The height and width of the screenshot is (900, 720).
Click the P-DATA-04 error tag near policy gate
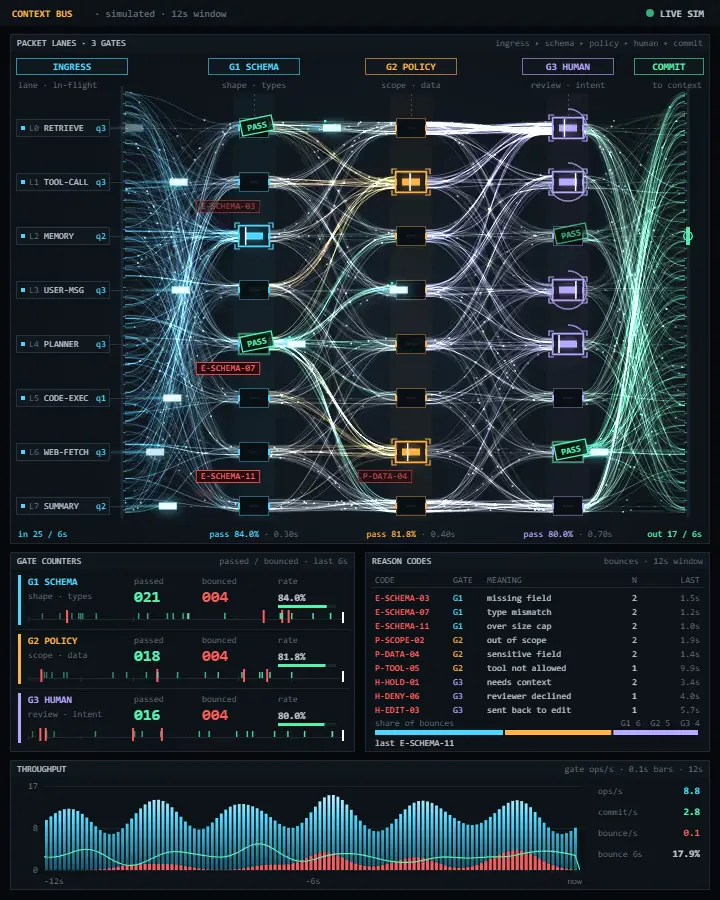[385, 476]
